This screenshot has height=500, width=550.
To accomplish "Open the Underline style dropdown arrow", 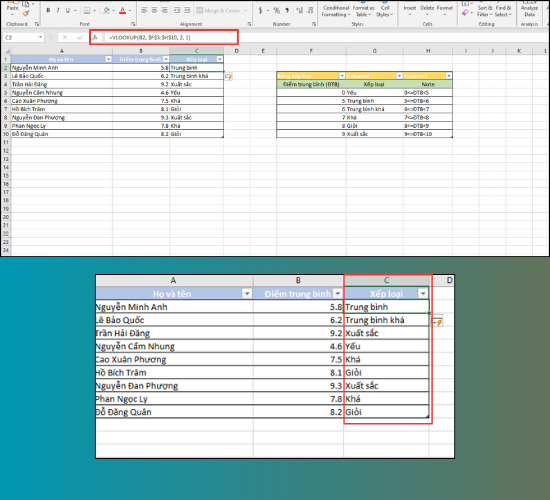I will [x=75, y=11].
